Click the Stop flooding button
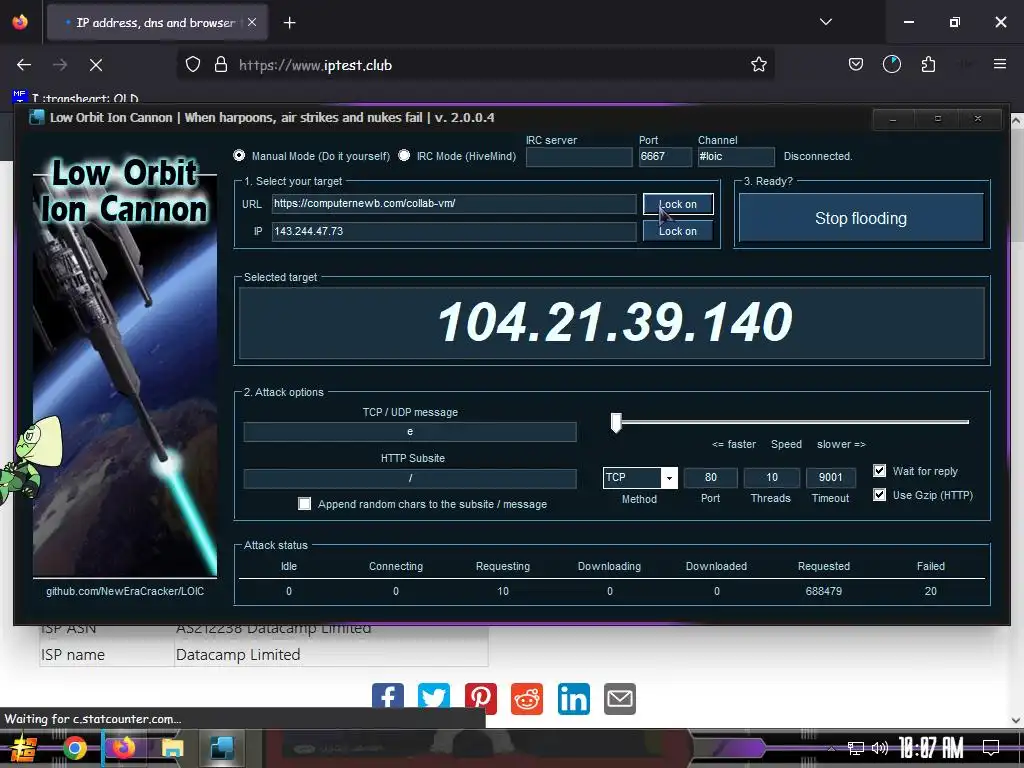The width and height of the screenshot is (1024, 768). click(x=861, y=218)
